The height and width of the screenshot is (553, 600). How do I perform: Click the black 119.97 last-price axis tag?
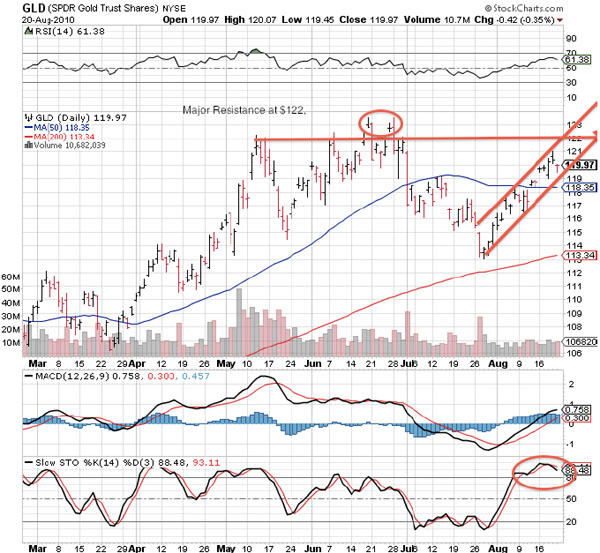click(x=580, y=165)
